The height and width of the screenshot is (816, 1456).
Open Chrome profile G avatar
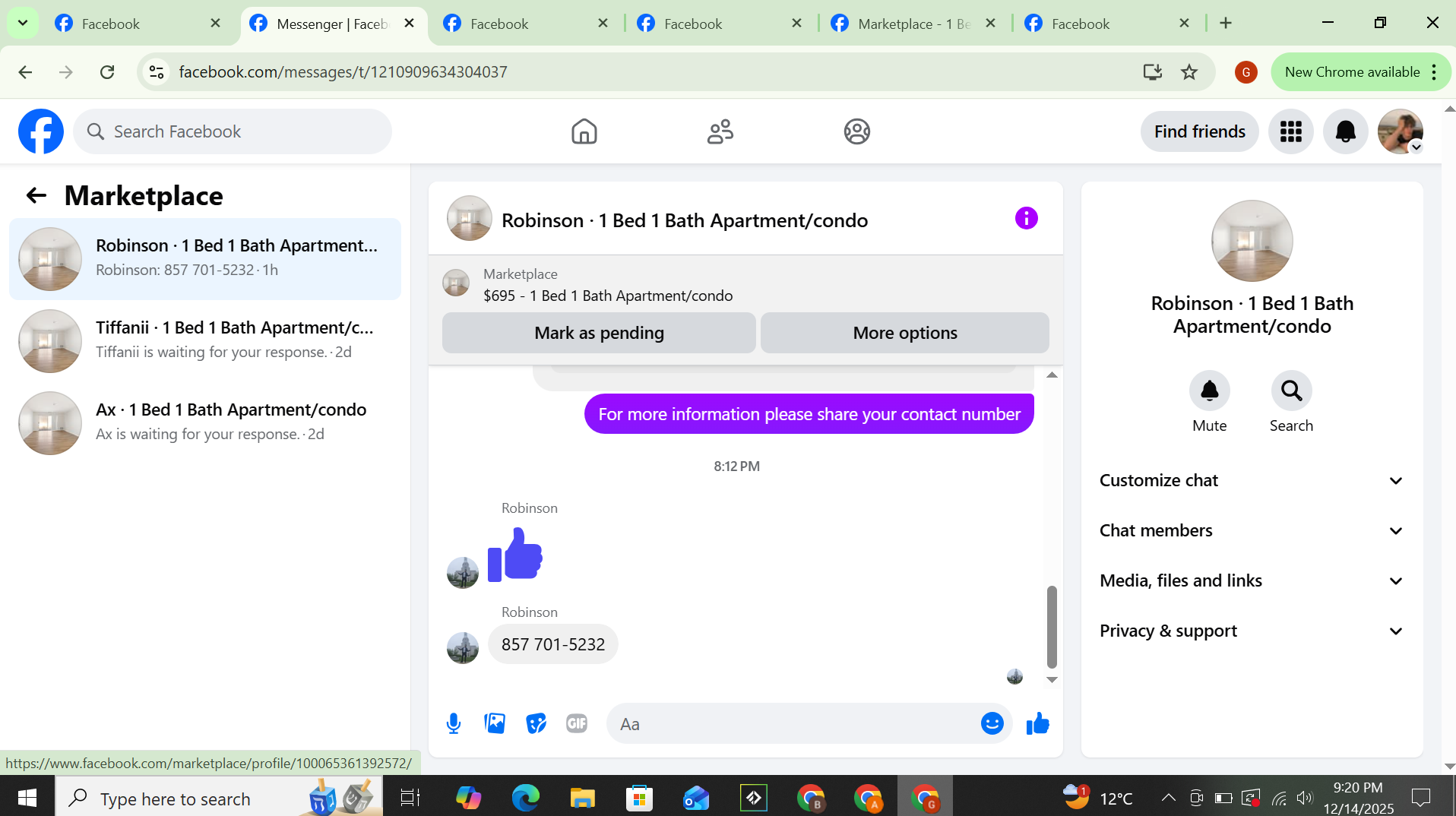pos(1246,72)
